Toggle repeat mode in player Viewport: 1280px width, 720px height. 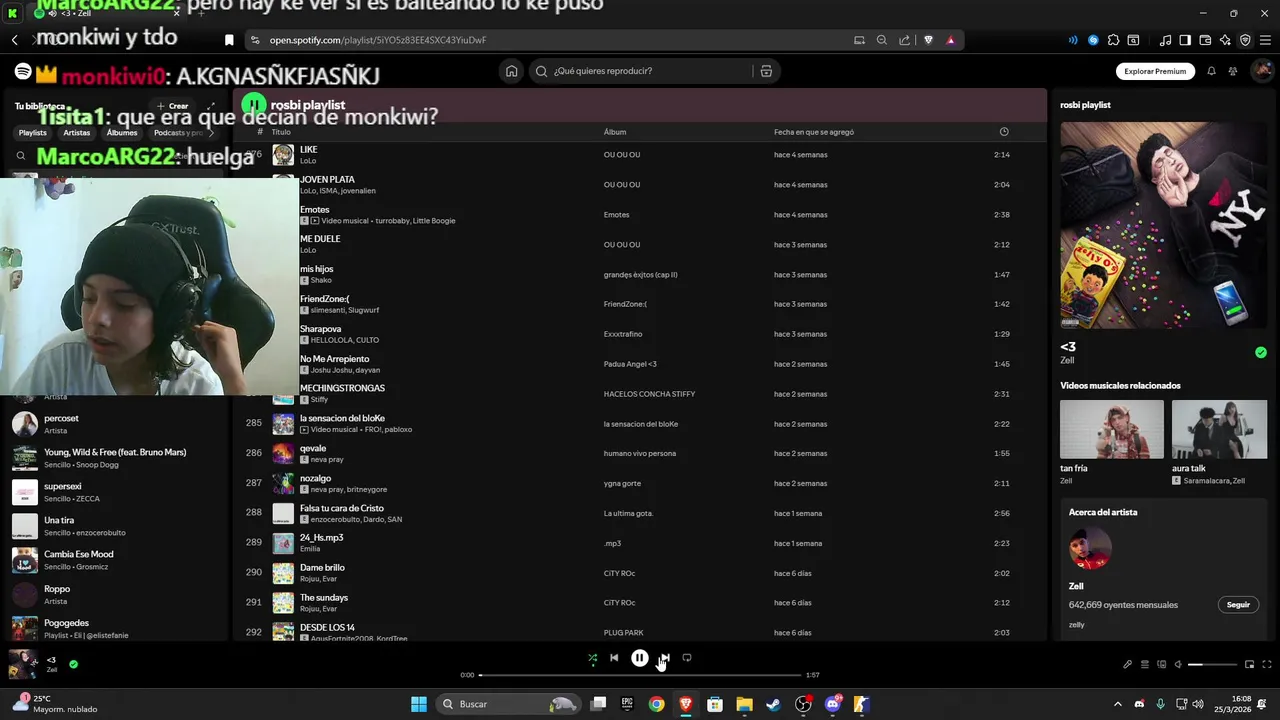coord(687,658)
